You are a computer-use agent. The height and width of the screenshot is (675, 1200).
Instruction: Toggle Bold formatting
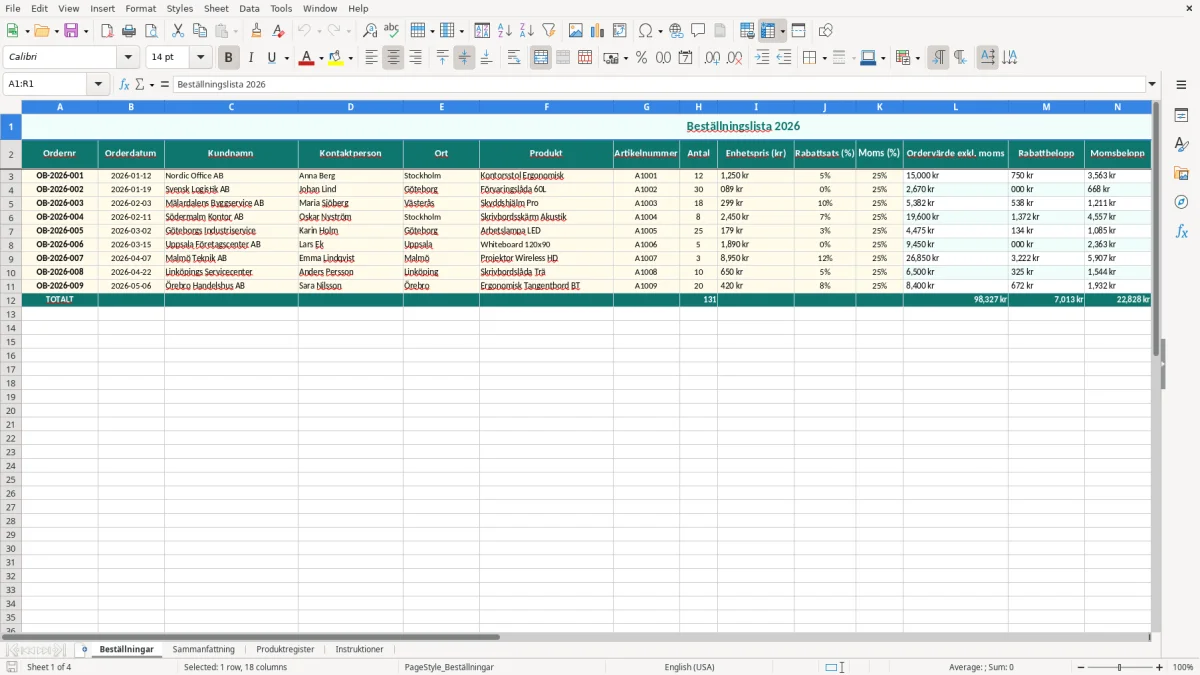[x=229, y=58]
